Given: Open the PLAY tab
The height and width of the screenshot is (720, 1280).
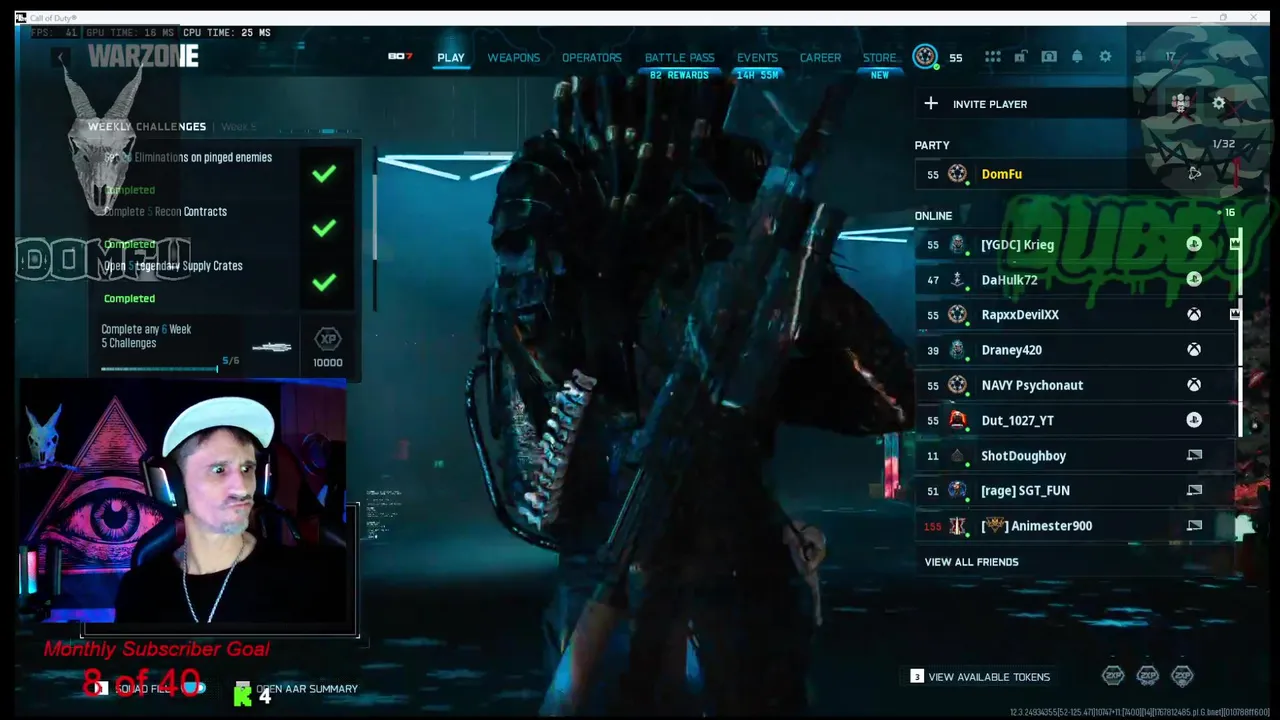Looking at the screenshot, I should click(451, 58).
